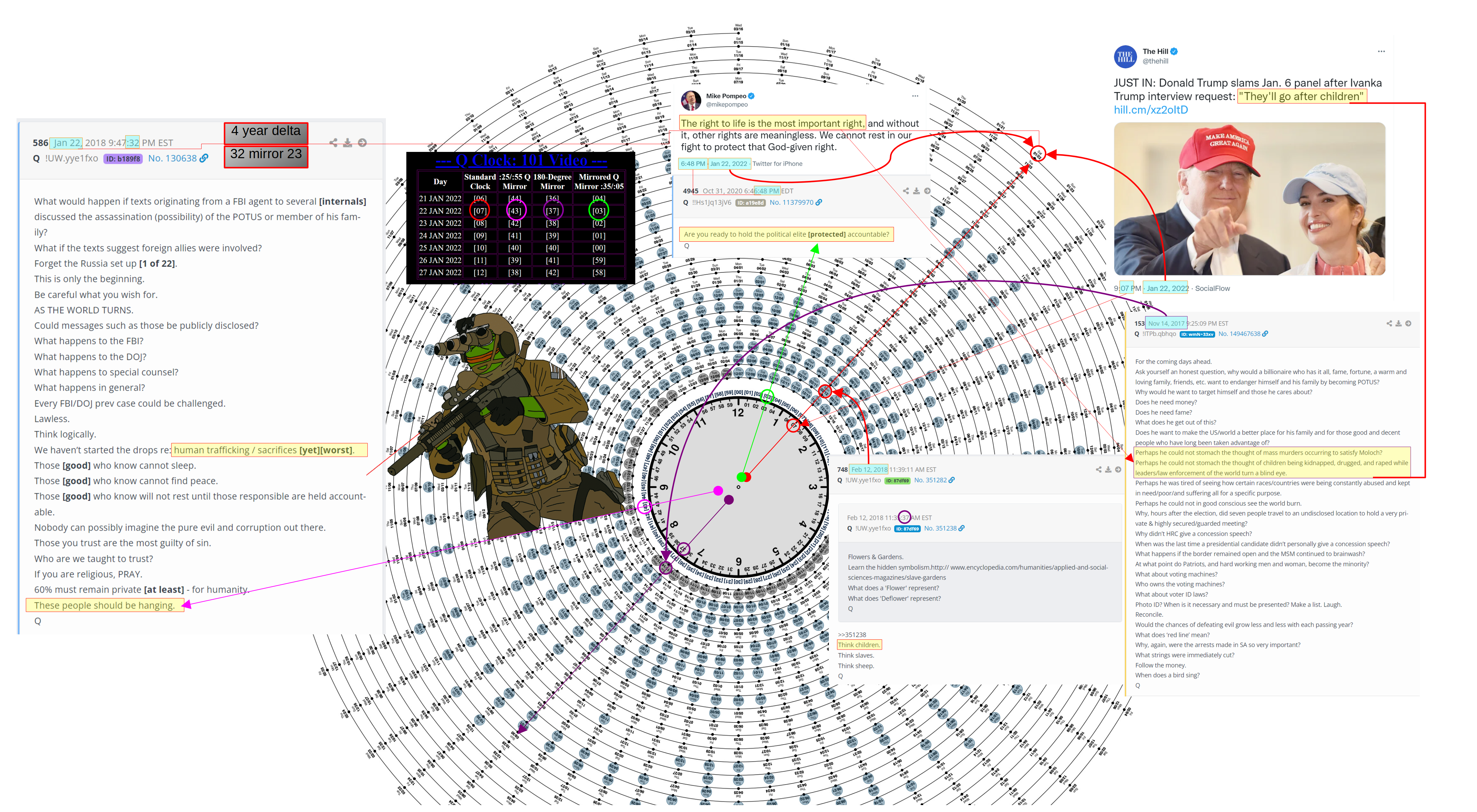Open post link No. 130638
This screenshot has height=812, width=1477.
172,158
